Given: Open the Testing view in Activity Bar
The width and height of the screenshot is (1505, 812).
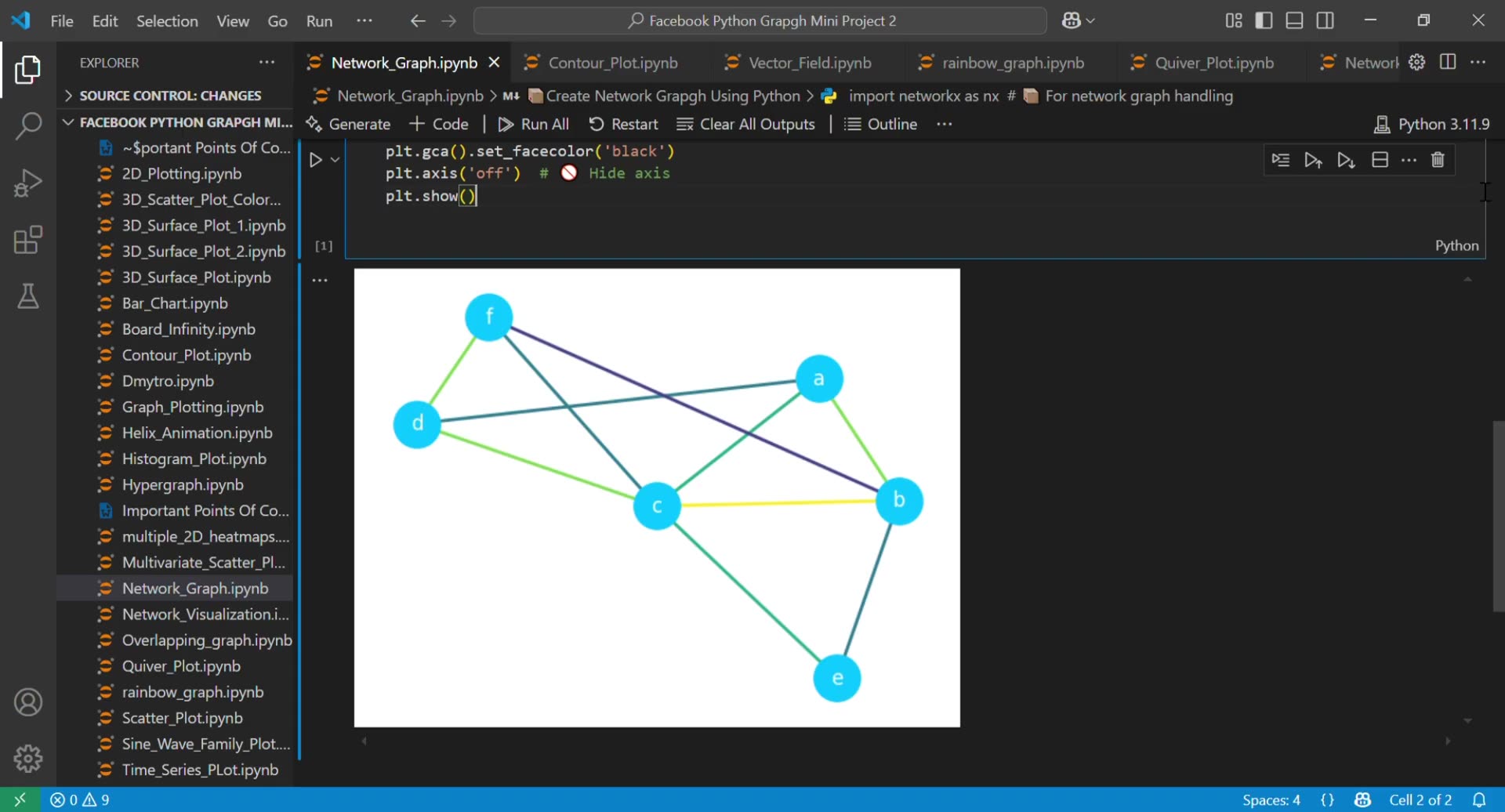Looking at the screenshot, I should click(28, 296).
